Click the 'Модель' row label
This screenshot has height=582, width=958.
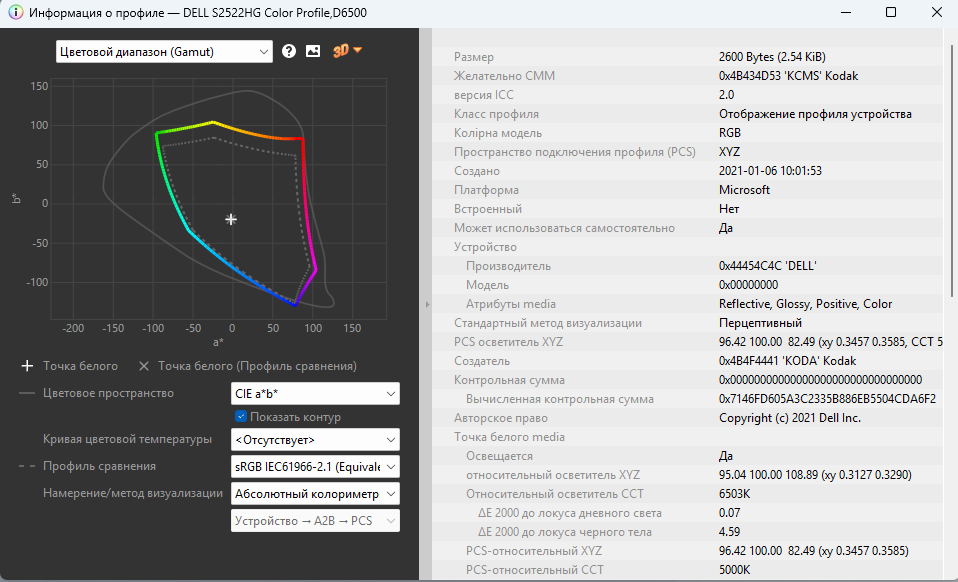pyautogui.click(x=487, y=285)
